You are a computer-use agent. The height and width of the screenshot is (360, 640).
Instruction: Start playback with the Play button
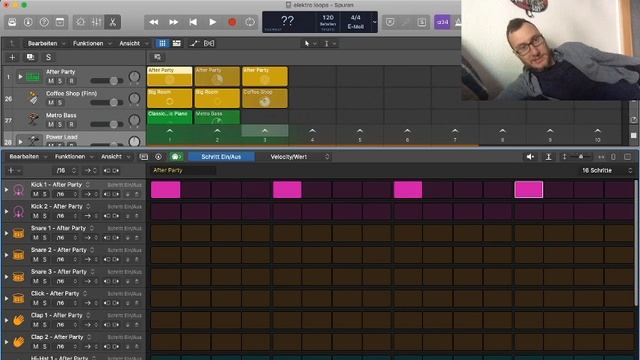pyautogui.click(x=213, y=22)
